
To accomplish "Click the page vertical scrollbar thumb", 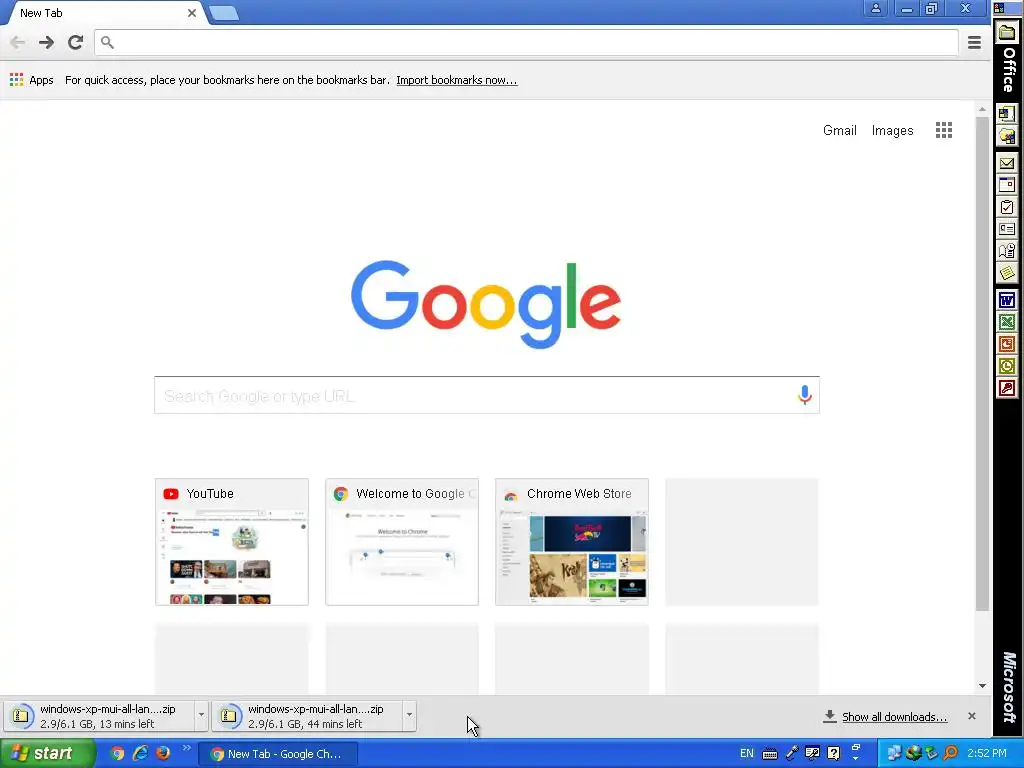I will pyautogui.click(x=982, y=364).
